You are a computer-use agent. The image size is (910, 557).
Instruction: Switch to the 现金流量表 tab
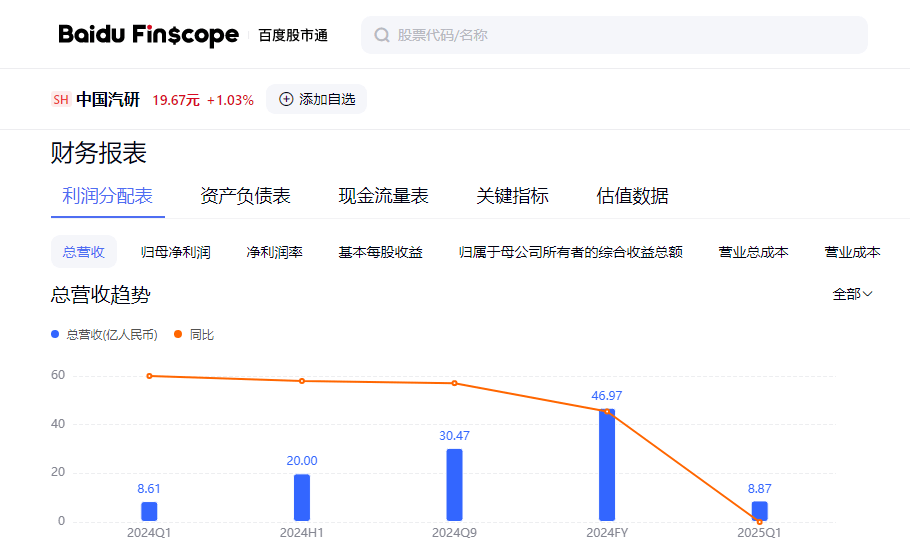pos(383,196)
